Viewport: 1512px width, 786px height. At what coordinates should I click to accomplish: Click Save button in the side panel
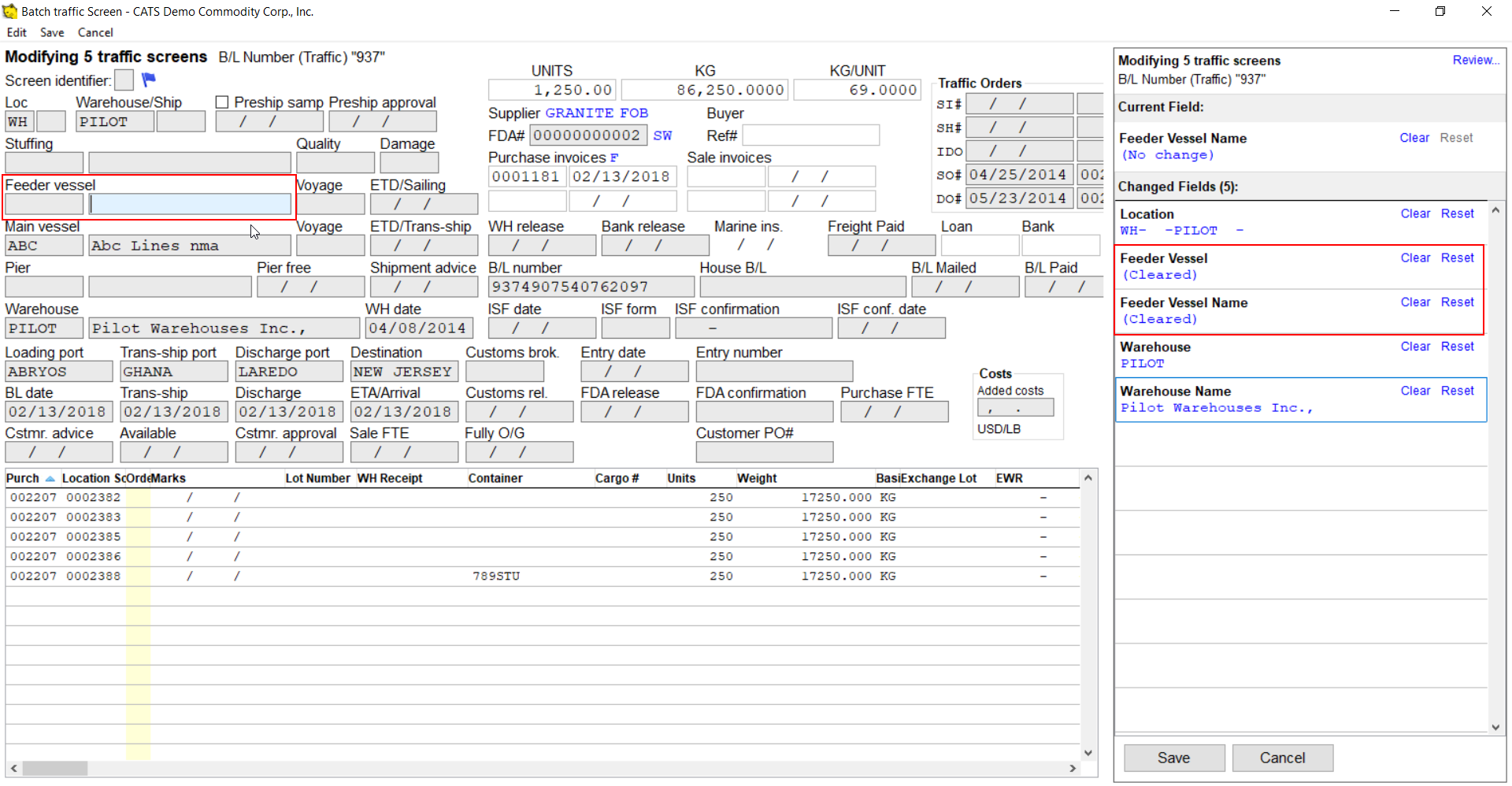point(1173,758)
